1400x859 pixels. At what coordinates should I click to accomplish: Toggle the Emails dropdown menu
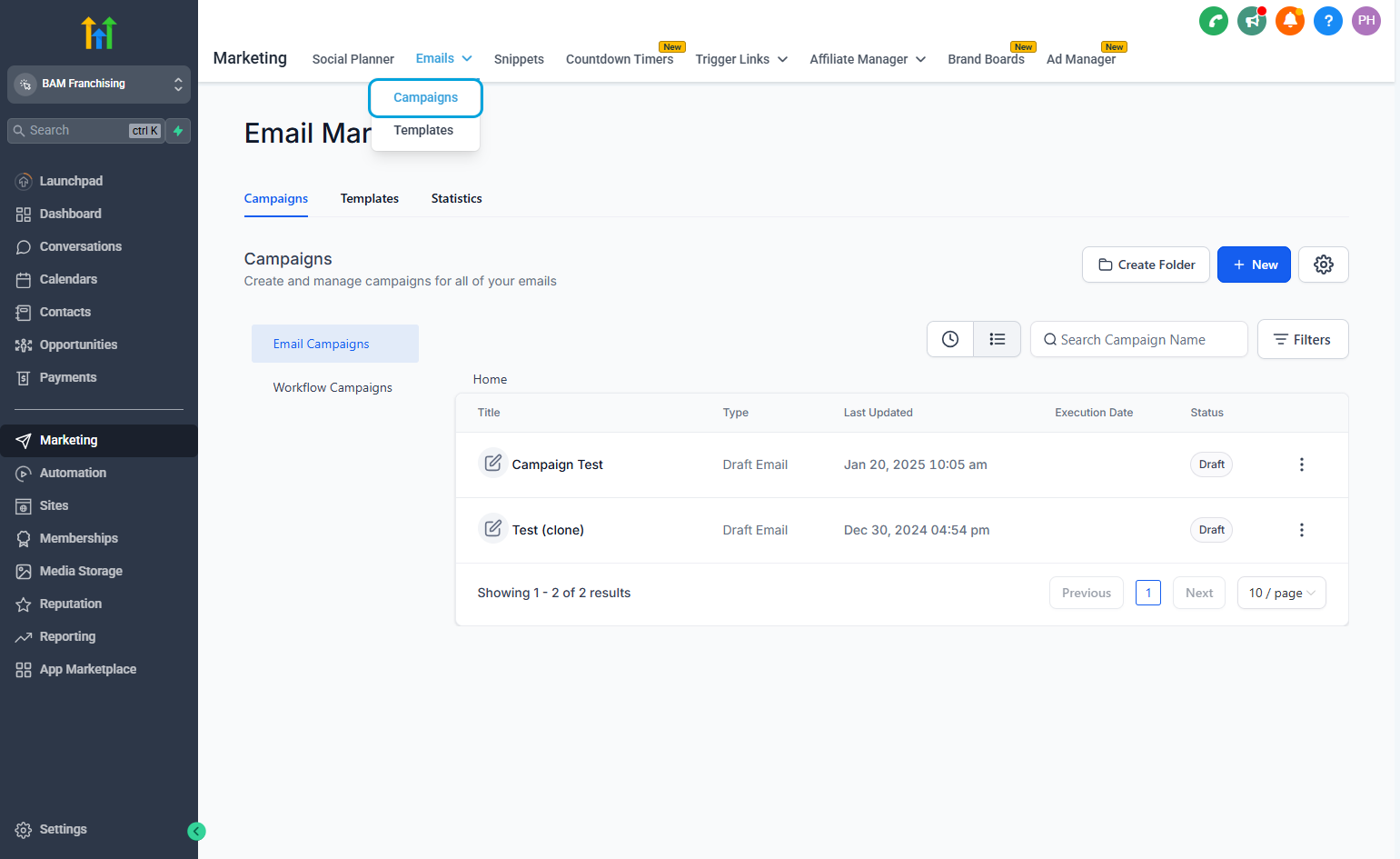pos(443,58)
